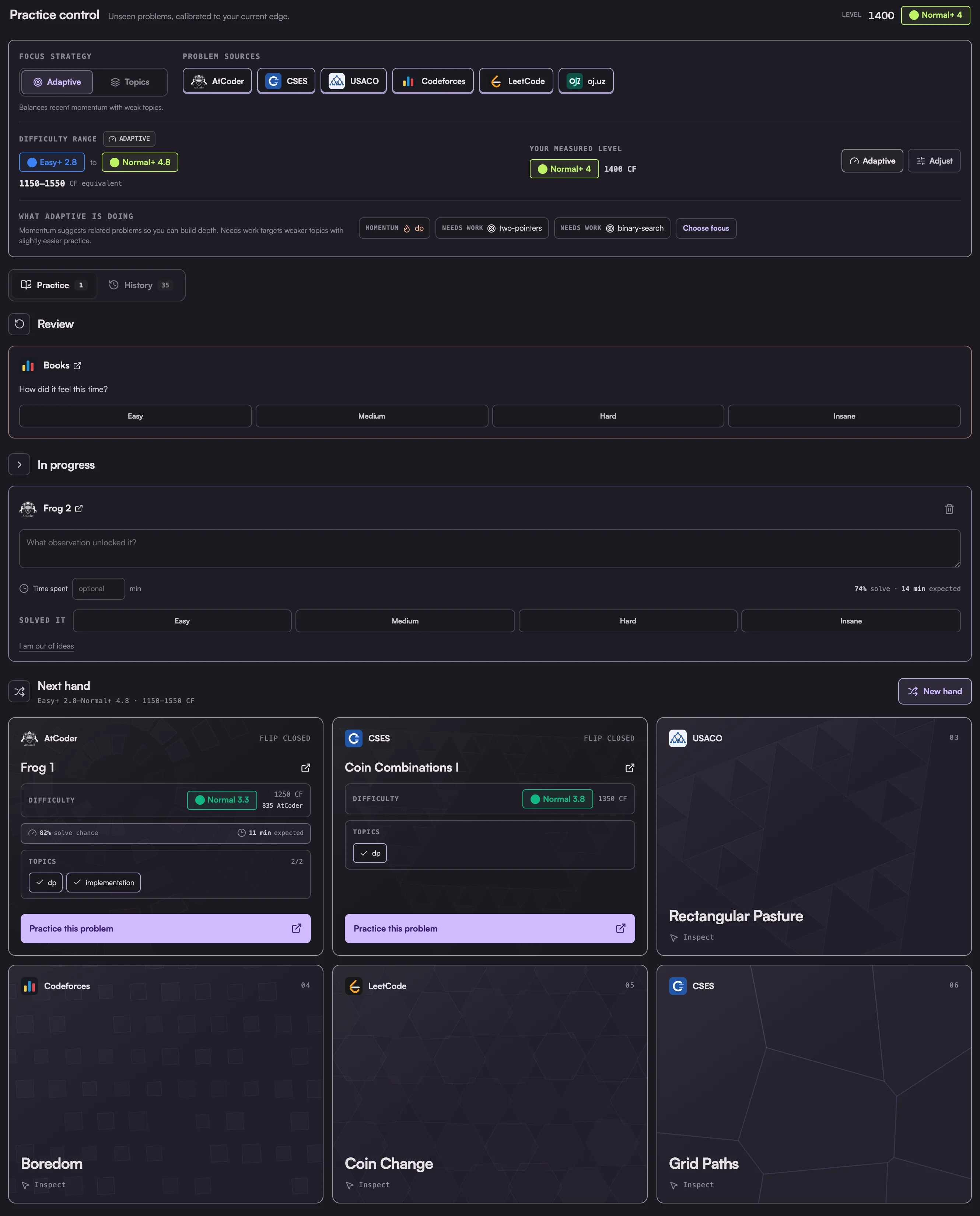Select the Topics focus strategy
Image resolution: width=980 pixels, height=1216 pixels.
[x=130, y=82]
